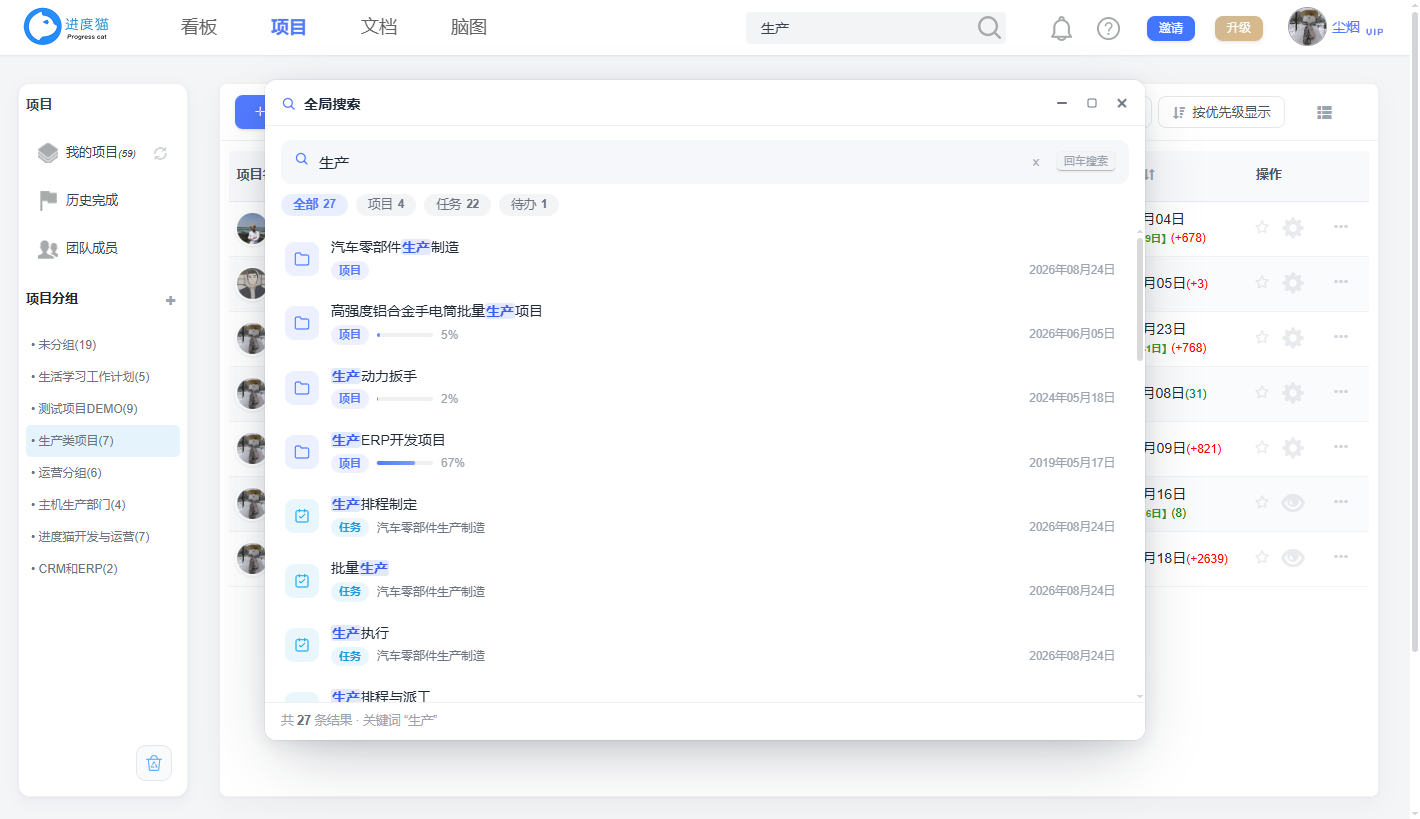View project with eye icon, 16日 row
This screenshot has width=1420, height=819.
click(1293, 503)
